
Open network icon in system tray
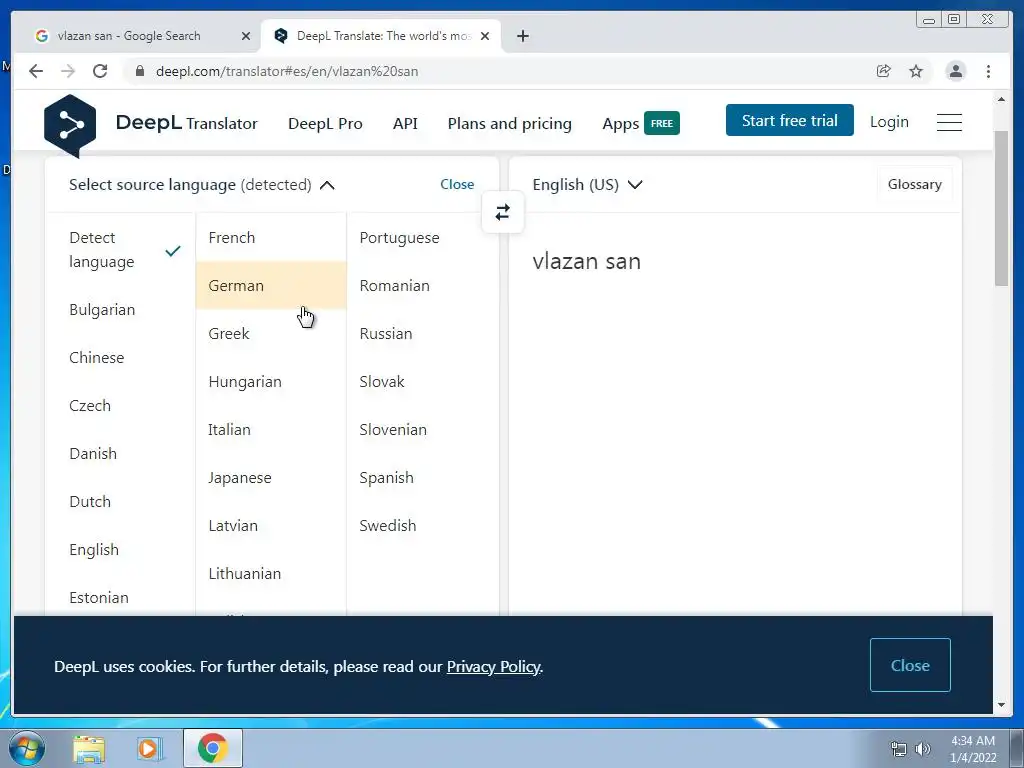click(x=899, y=749)
